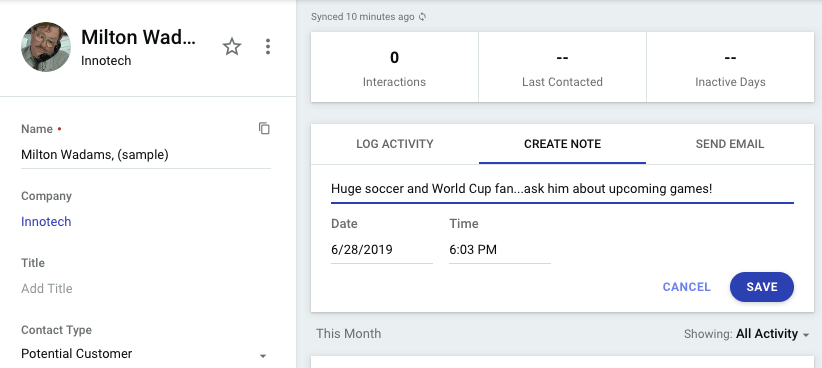Image resolution: width=822 pixels, height=368 pixels.
Task: Click the sync refresh icon
Action: (423, 17)
